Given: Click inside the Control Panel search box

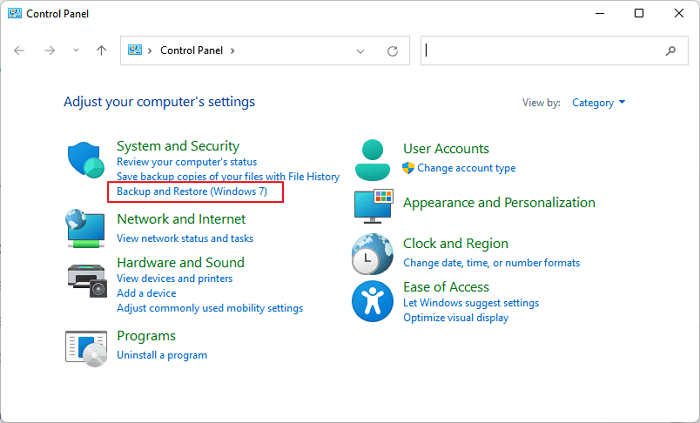Looking at the screenshot, I should 540,50.
